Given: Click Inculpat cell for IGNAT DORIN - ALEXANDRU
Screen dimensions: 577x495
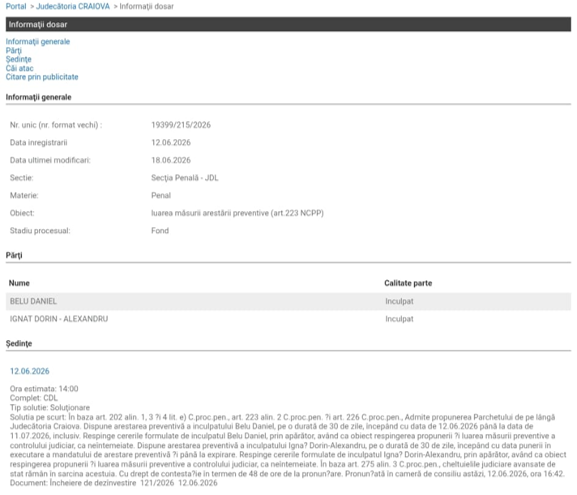Looking at the screenshot, I should coord(399,319).
